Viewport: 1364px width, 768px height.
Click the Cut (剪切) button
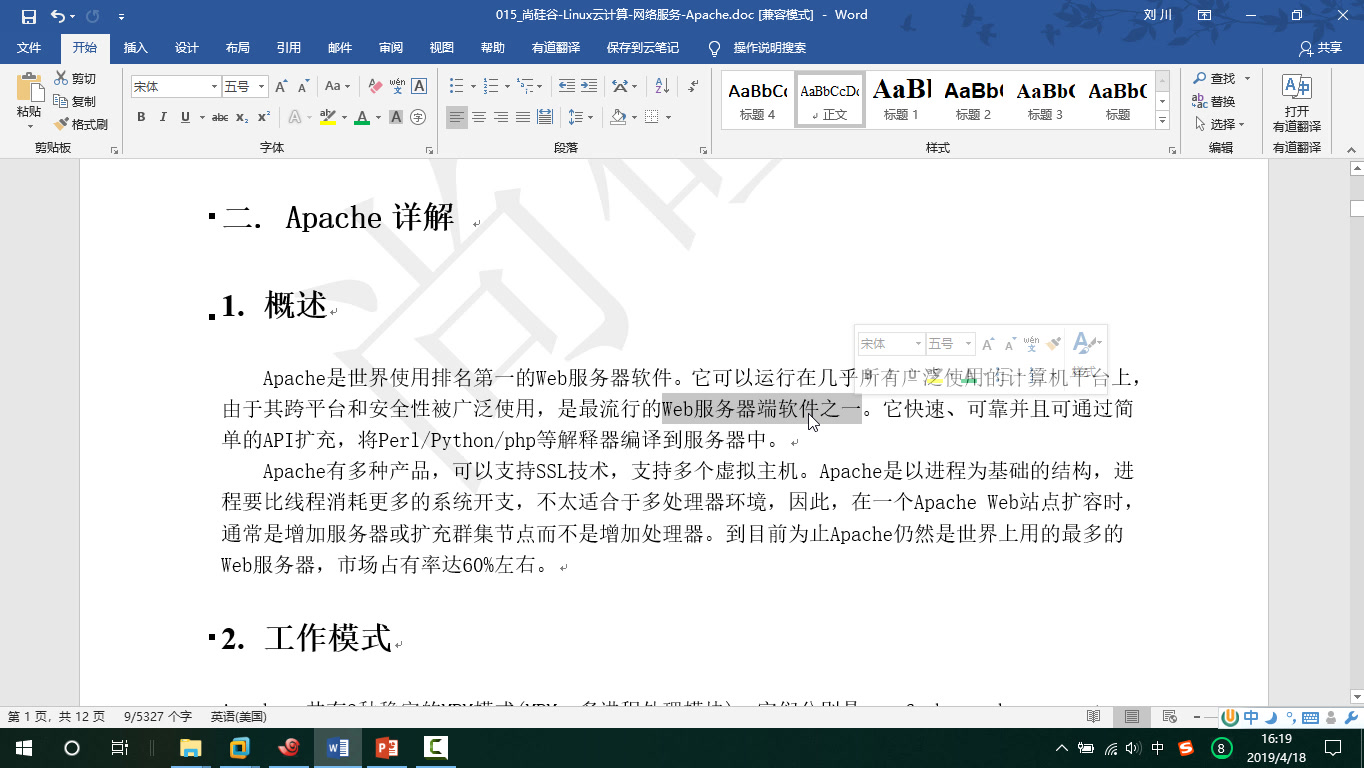point(76,79)
